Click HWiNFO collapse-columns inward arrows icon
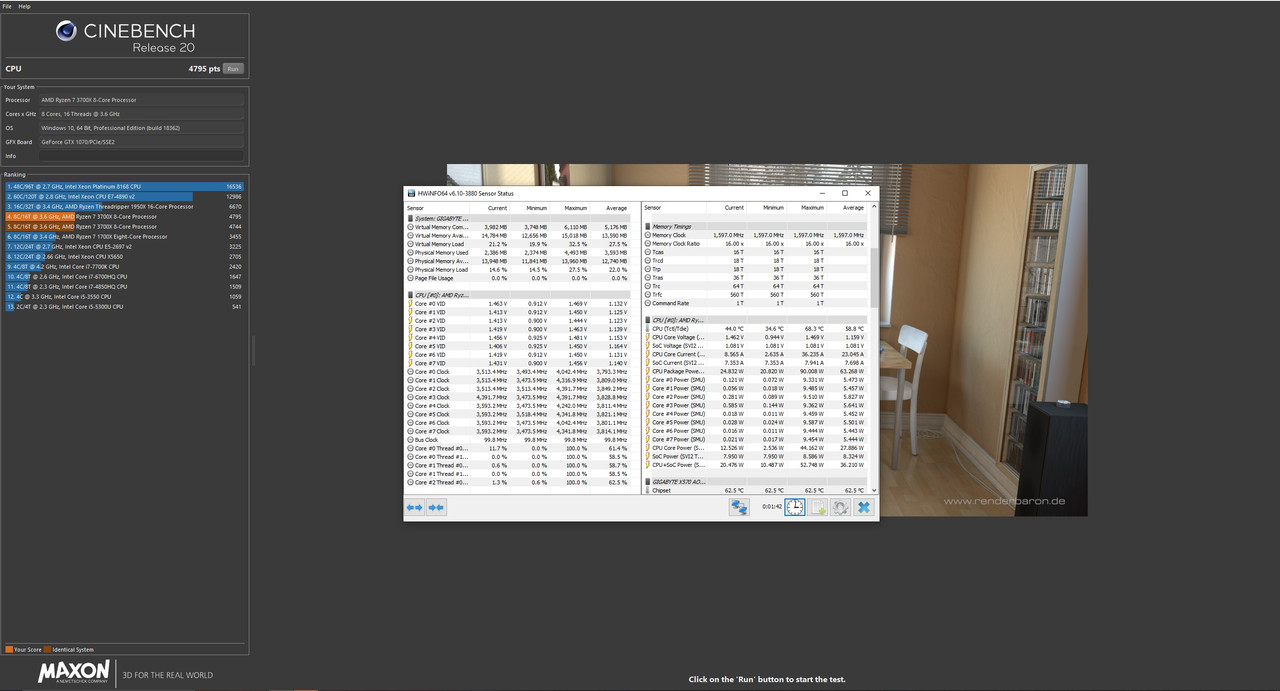1280x691 pixels. (x=436, y=508)
